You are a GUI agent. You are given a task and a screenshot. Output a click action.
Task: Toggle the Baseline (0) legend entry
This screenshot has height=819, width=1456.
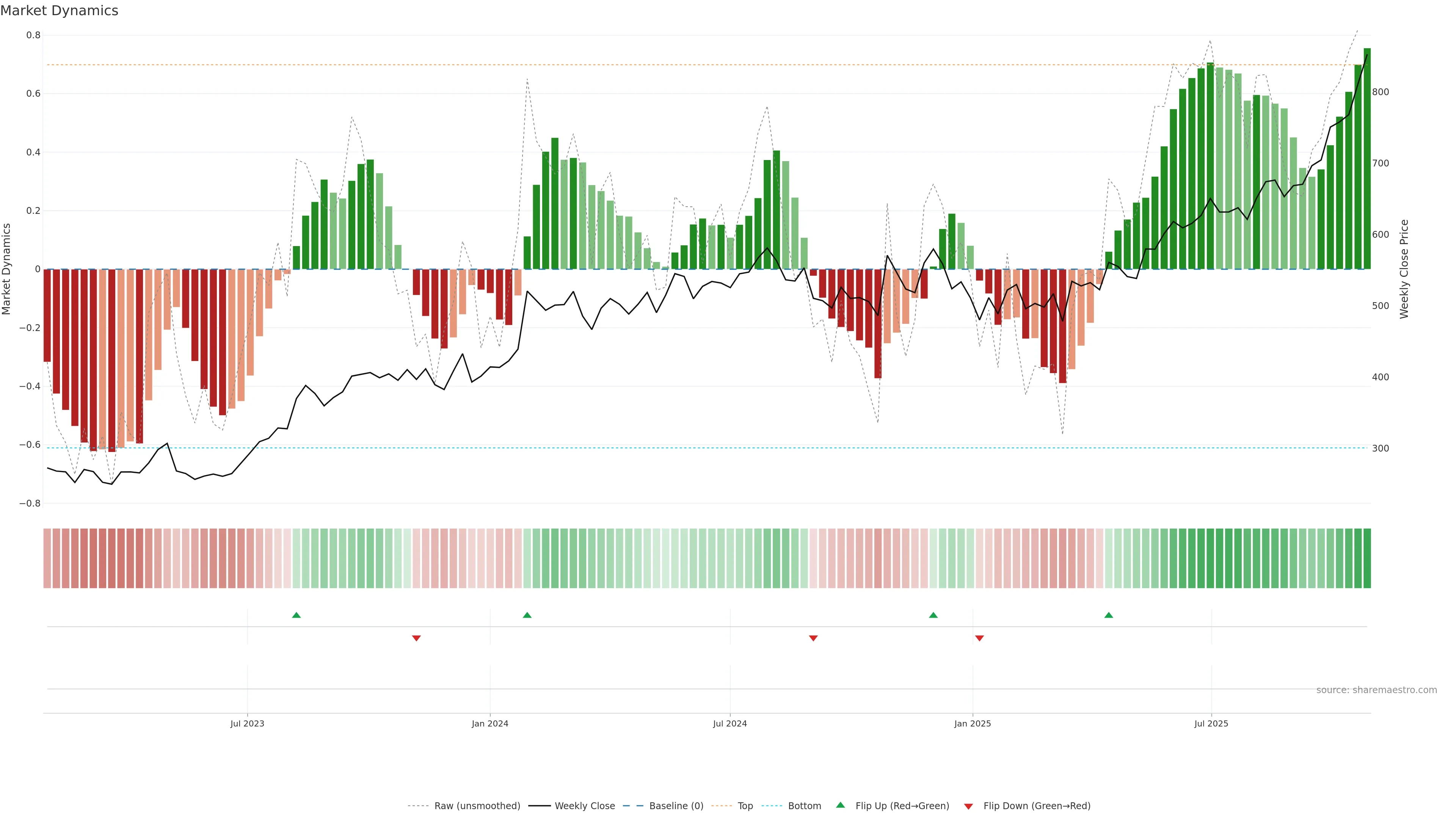coord(676,806)
